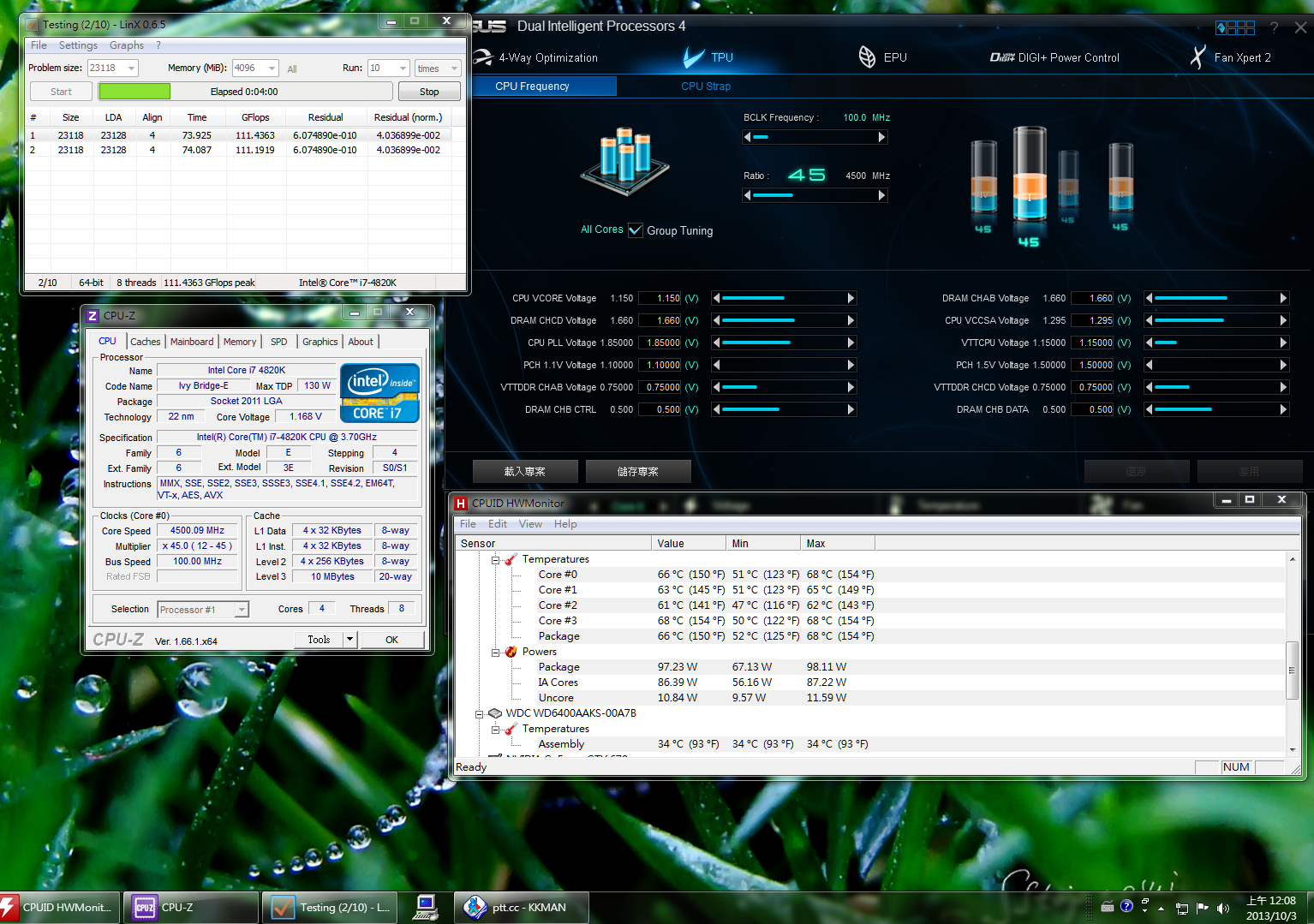This screenshot has height=924, width=1314.
Task: Increase DRAM CHB CTRL with right arrow
Action: 851,409
